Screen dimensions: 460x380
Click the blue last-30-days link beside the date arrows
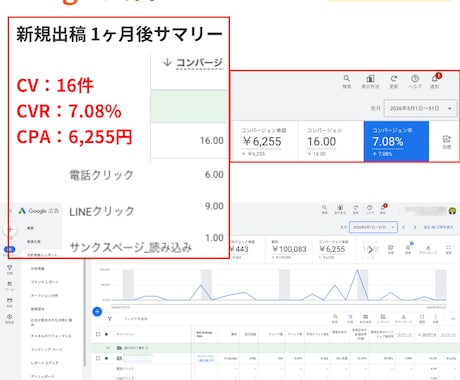pyautogui.click(x=438, y=227)
